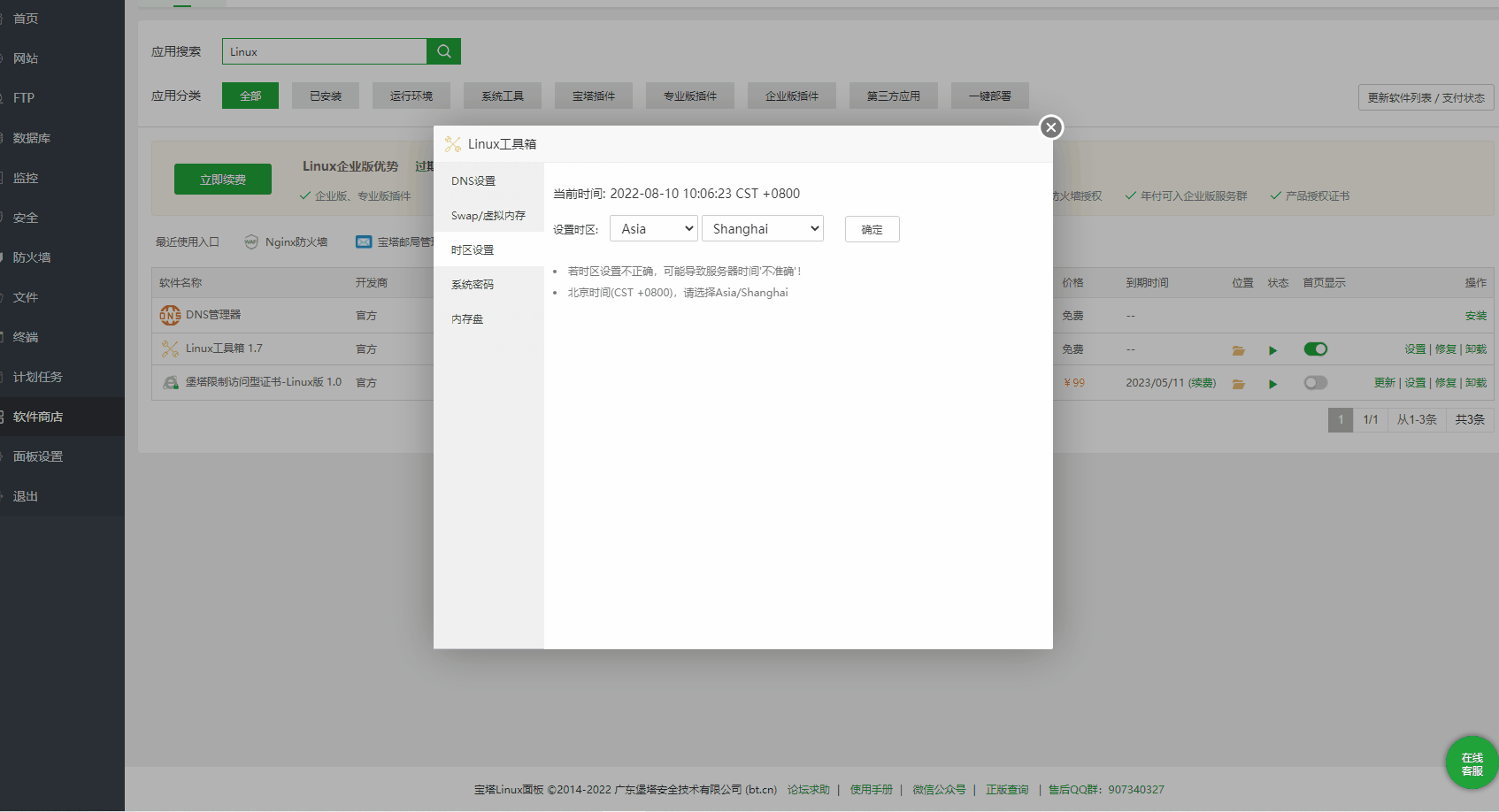Open Nginx防火墙 shortcut icon

point(251,241)
